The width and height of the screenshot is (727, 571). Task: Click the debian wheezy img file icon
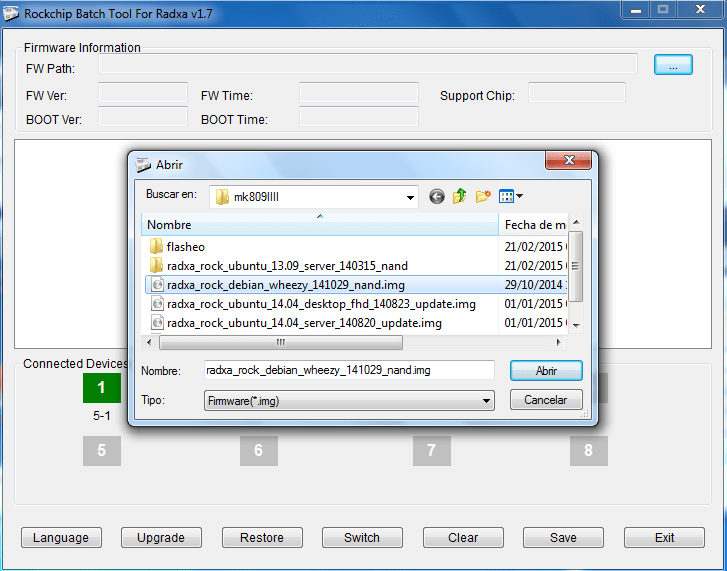point(157,285)
